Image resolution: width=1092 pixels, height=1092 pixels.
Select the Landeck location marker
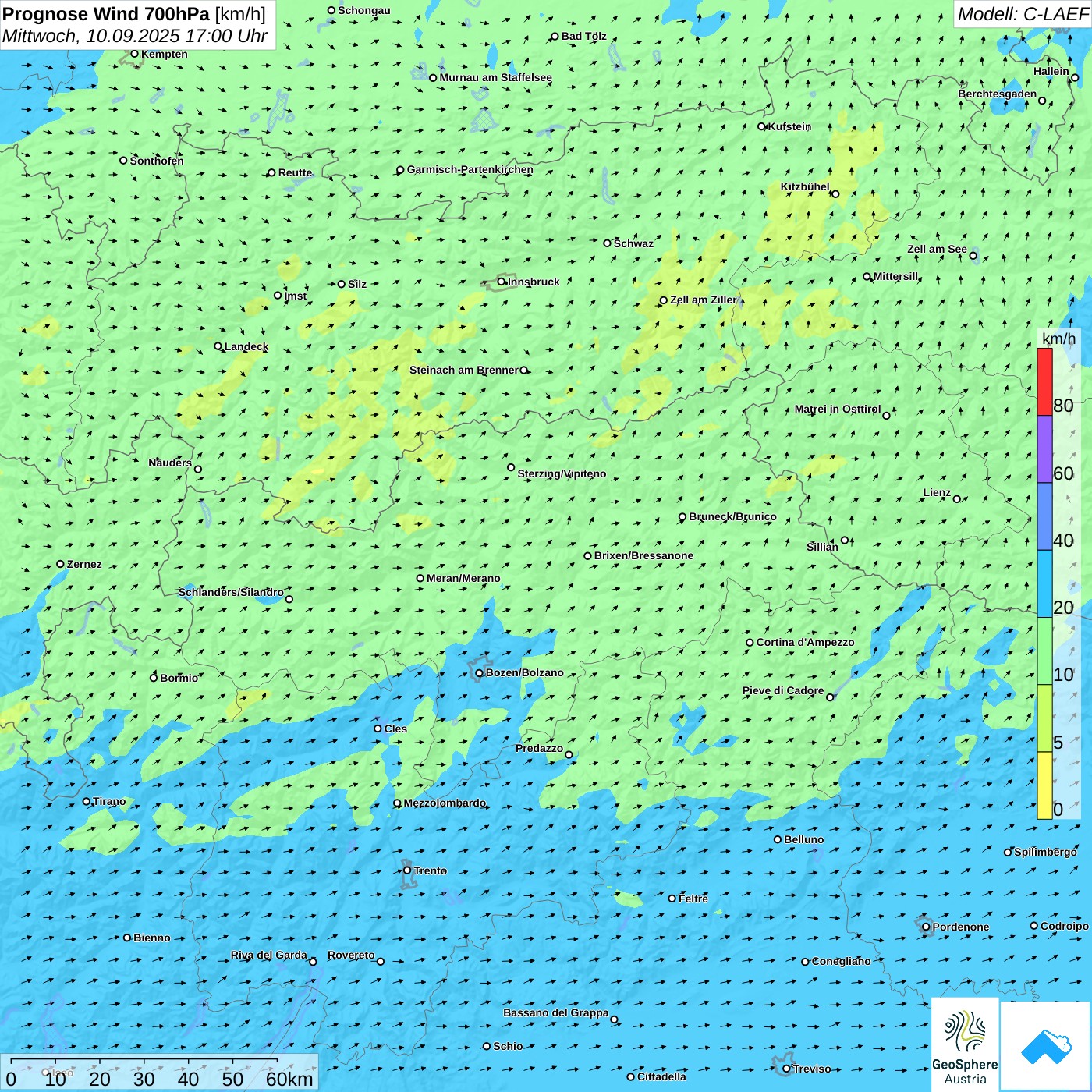click(218, 346)
